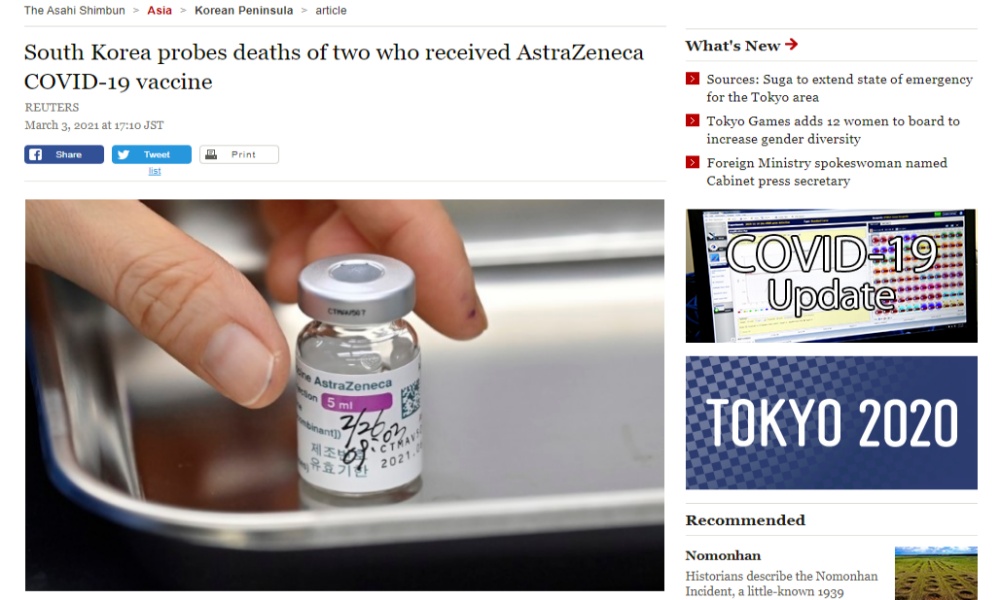
Task: Click the red arrow beside What's New
Action: [791, 44]
